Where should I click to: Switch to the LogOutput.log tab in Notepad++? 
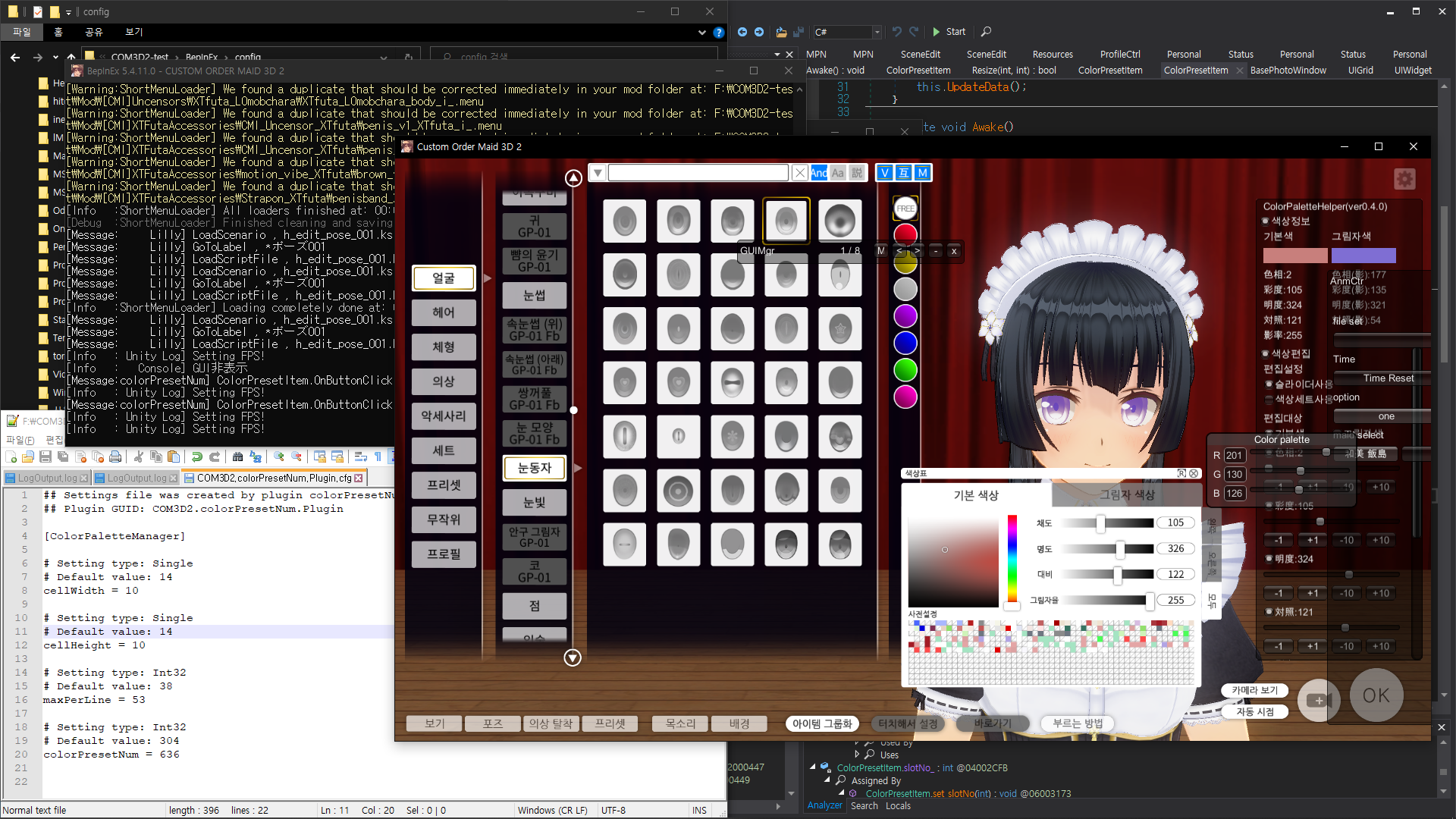point(45,478)
